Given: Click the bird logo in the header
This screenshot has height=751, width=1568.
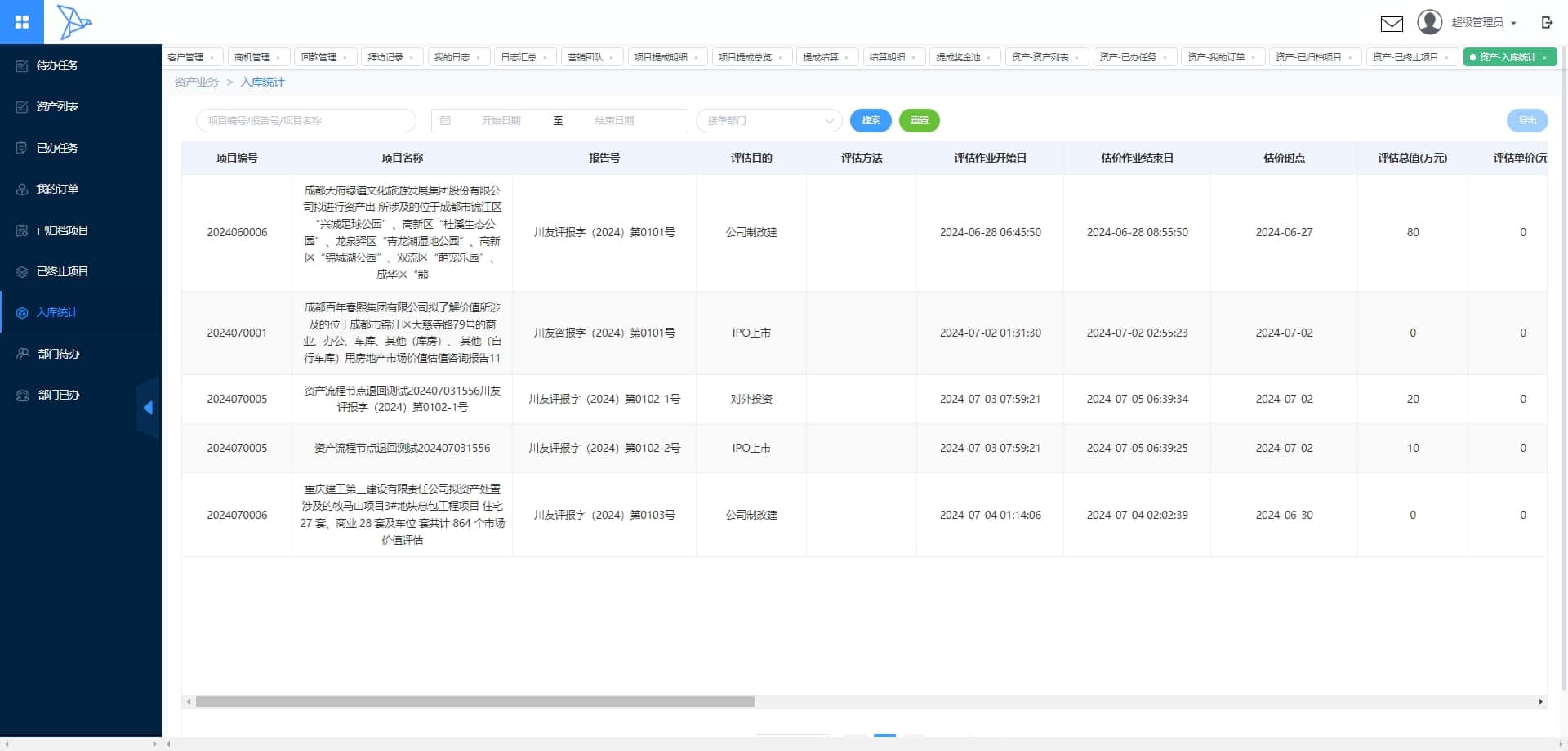Looking at the screenshot, I should click(73, 22).
